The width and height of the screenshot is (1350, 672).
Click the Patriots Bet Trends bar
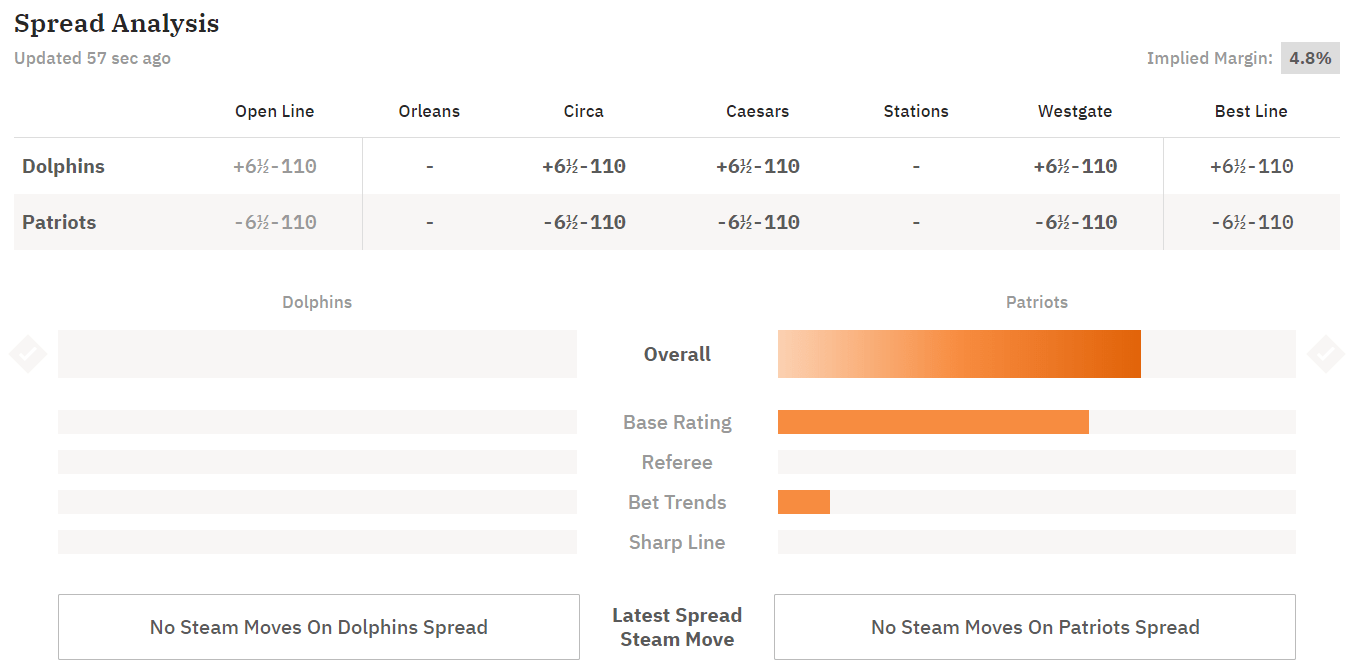point(804,502)
